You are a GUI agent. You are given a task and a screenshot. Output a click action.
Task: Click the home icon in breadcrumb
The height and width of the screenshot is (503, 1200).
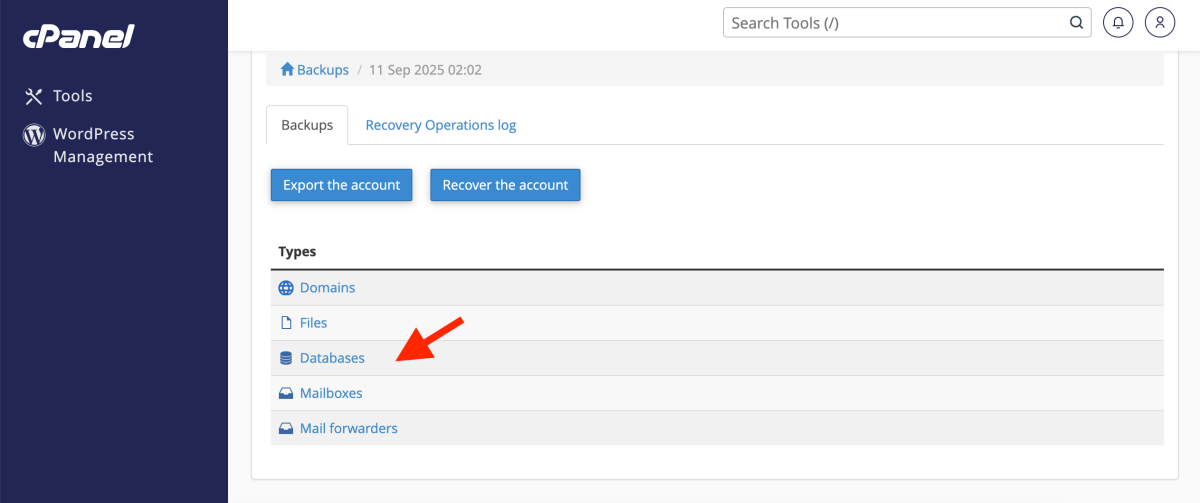pyautogui.click(x=287, y=70)
